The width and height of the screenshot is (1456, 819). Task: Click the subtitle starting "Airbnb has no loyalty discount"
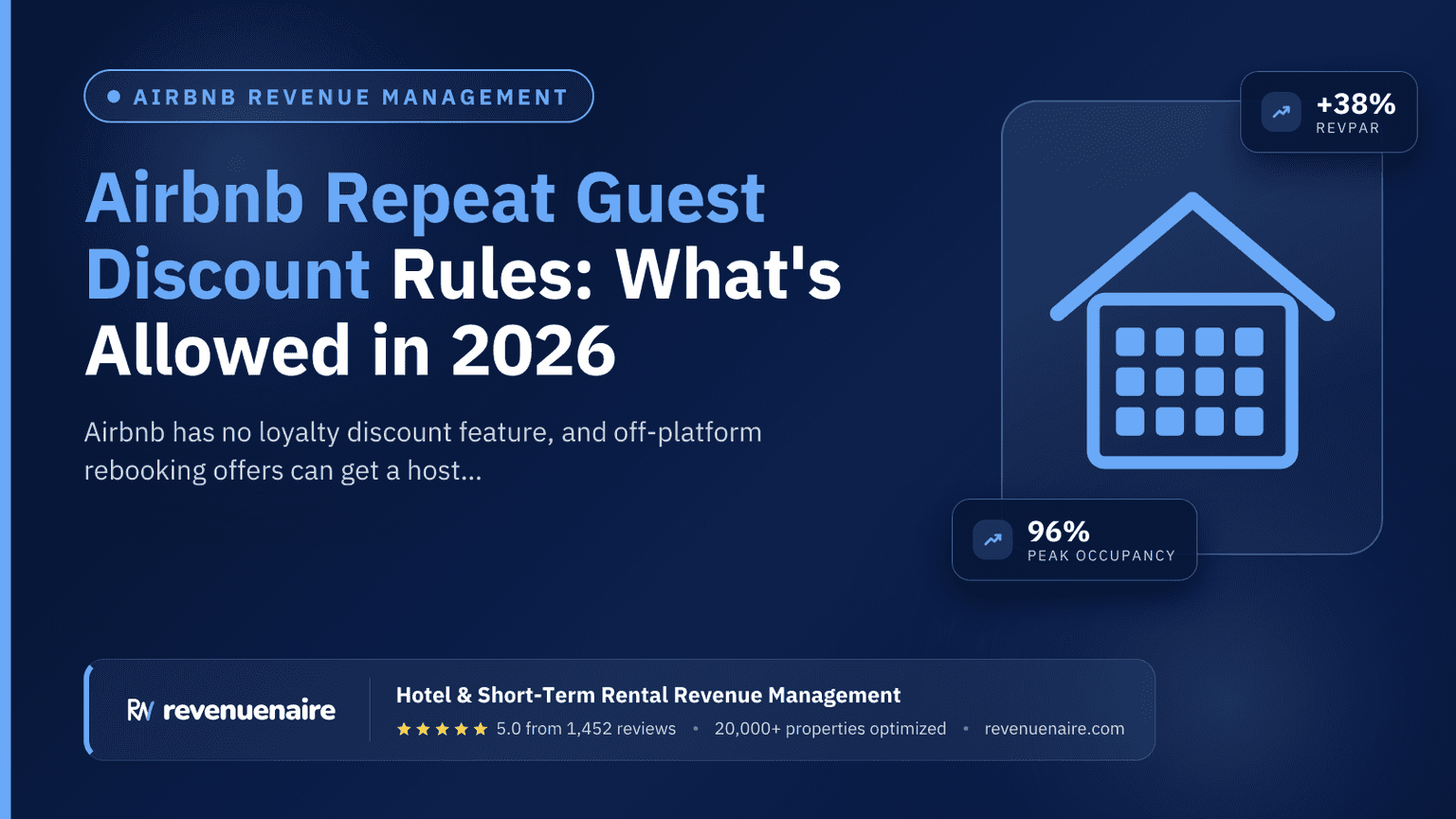click(423, 451)
